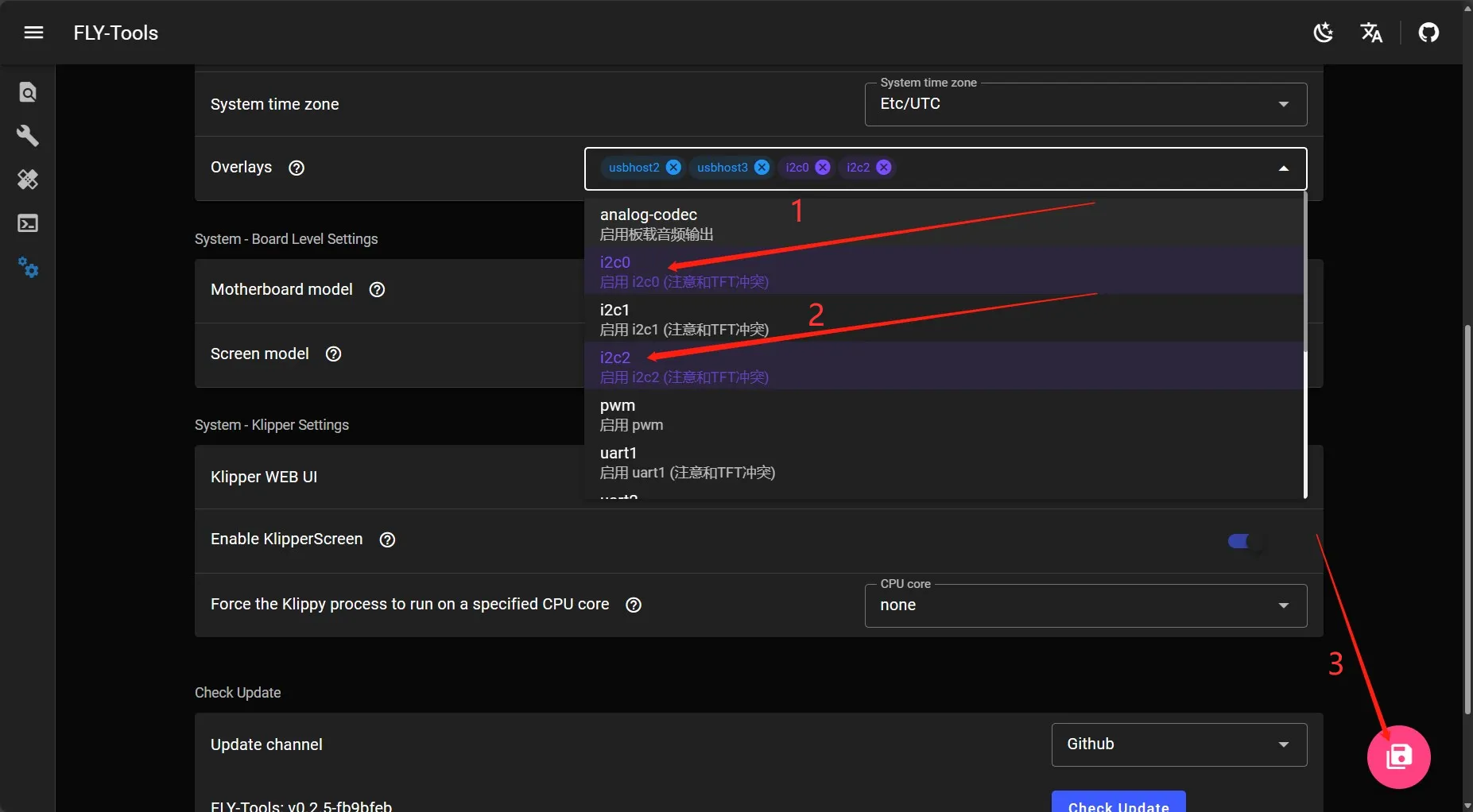Remove the i2c2 overlay chip
Screen dimensions: 1473x812
[883, 167]
